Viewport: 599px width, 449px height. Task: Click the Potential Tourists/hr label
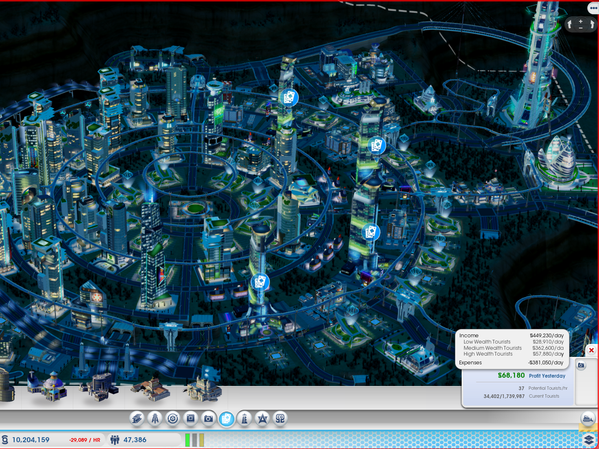(547, 388)
